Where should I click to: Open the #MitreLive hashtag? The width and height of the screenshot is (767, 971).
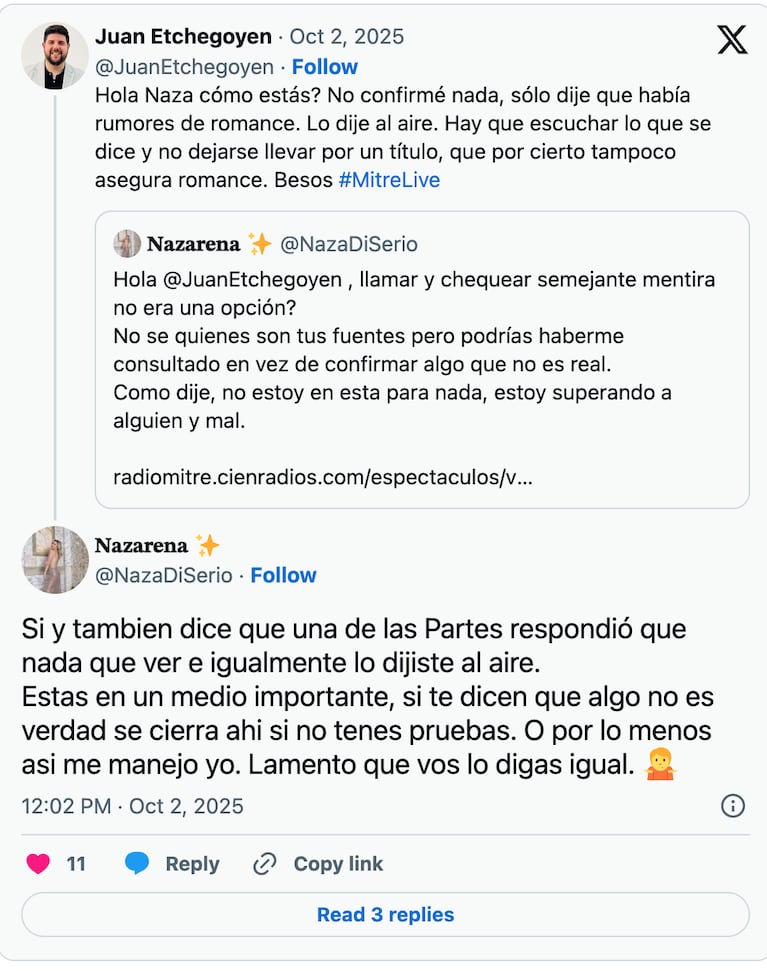[x=389, y=180]
